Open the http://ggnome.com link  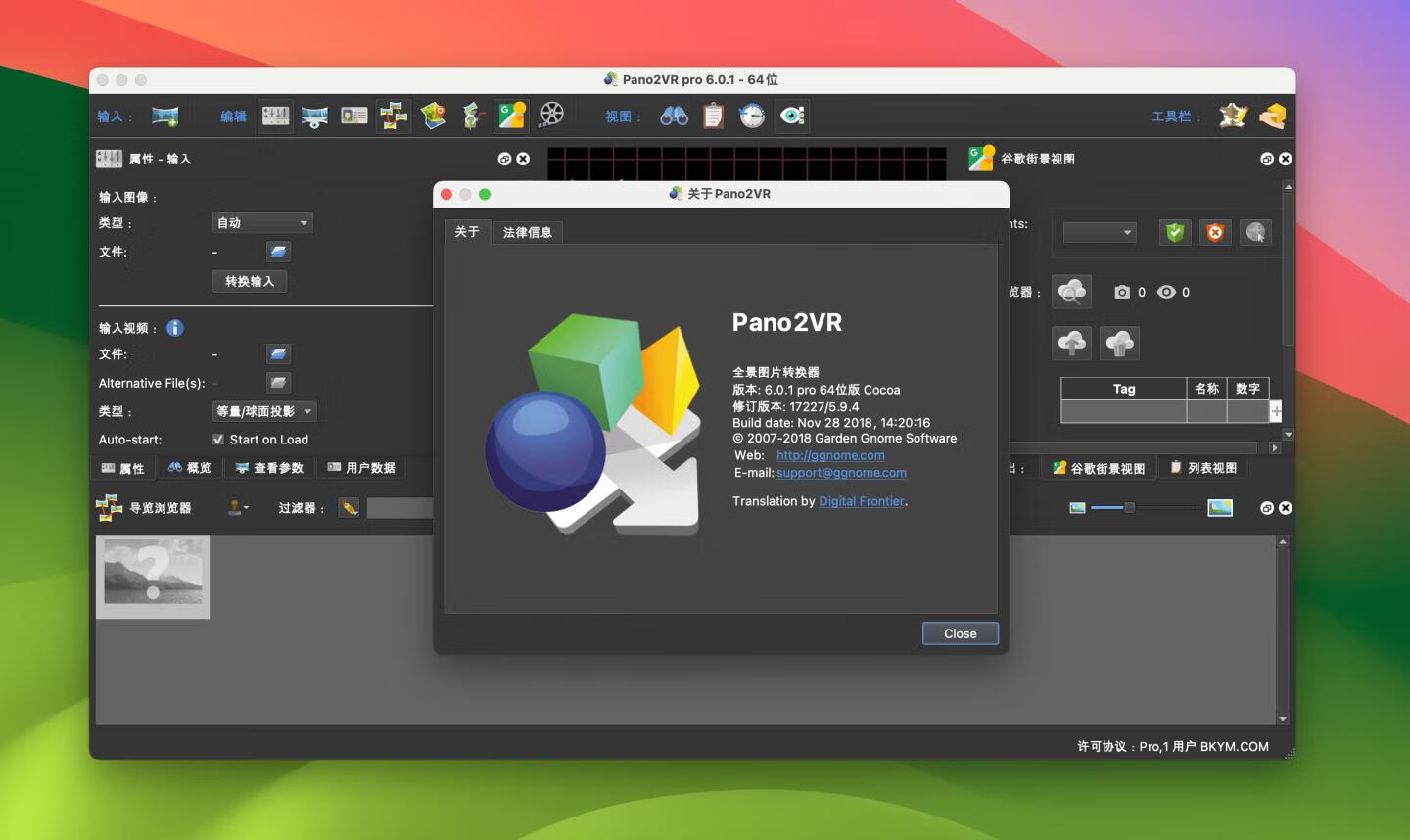click(x=830, y=455)
